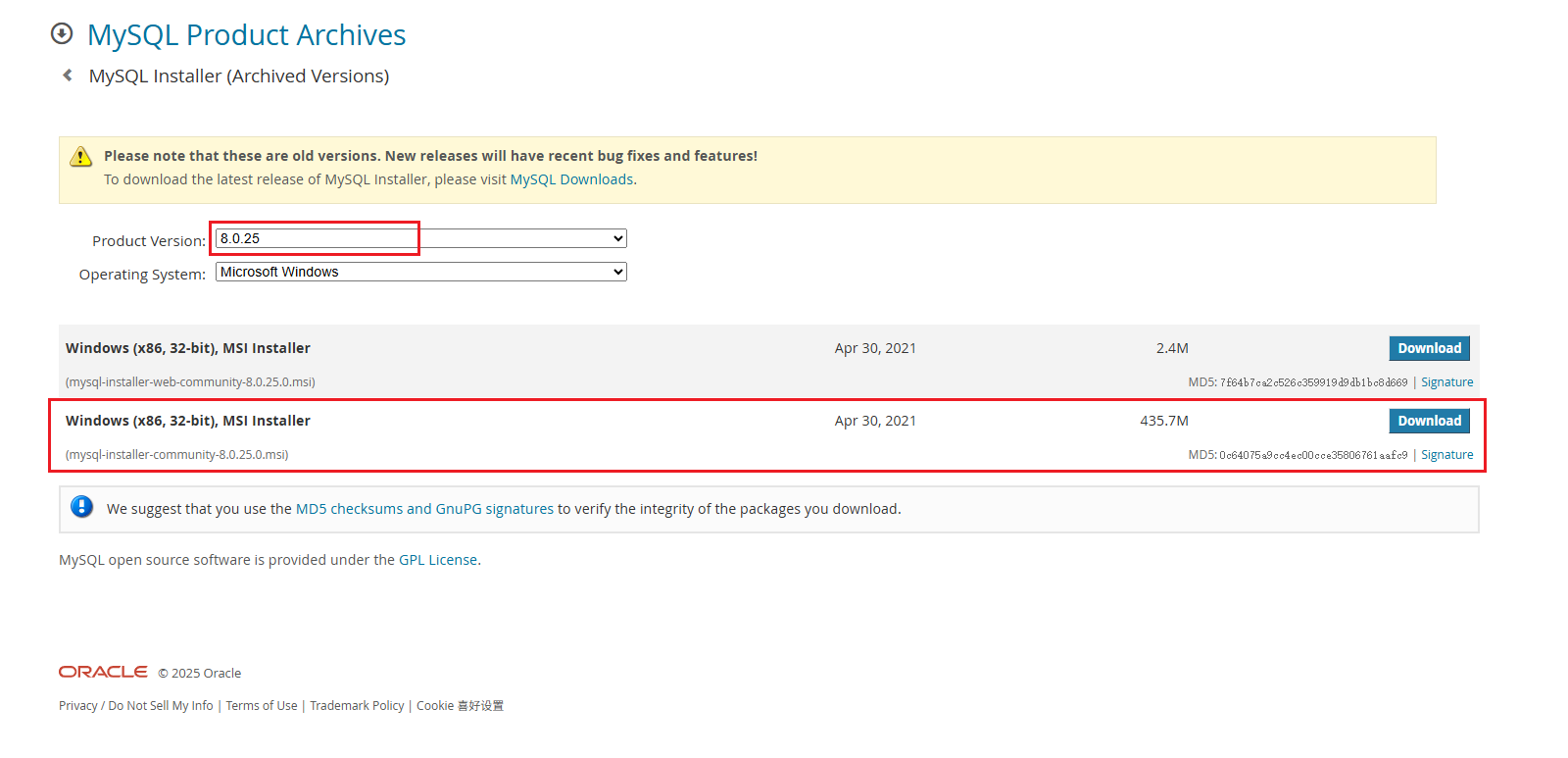This screenshot has width=1568, height=758.
Task: Open the Product Version dropdown
Action: (x=420, y=238)
